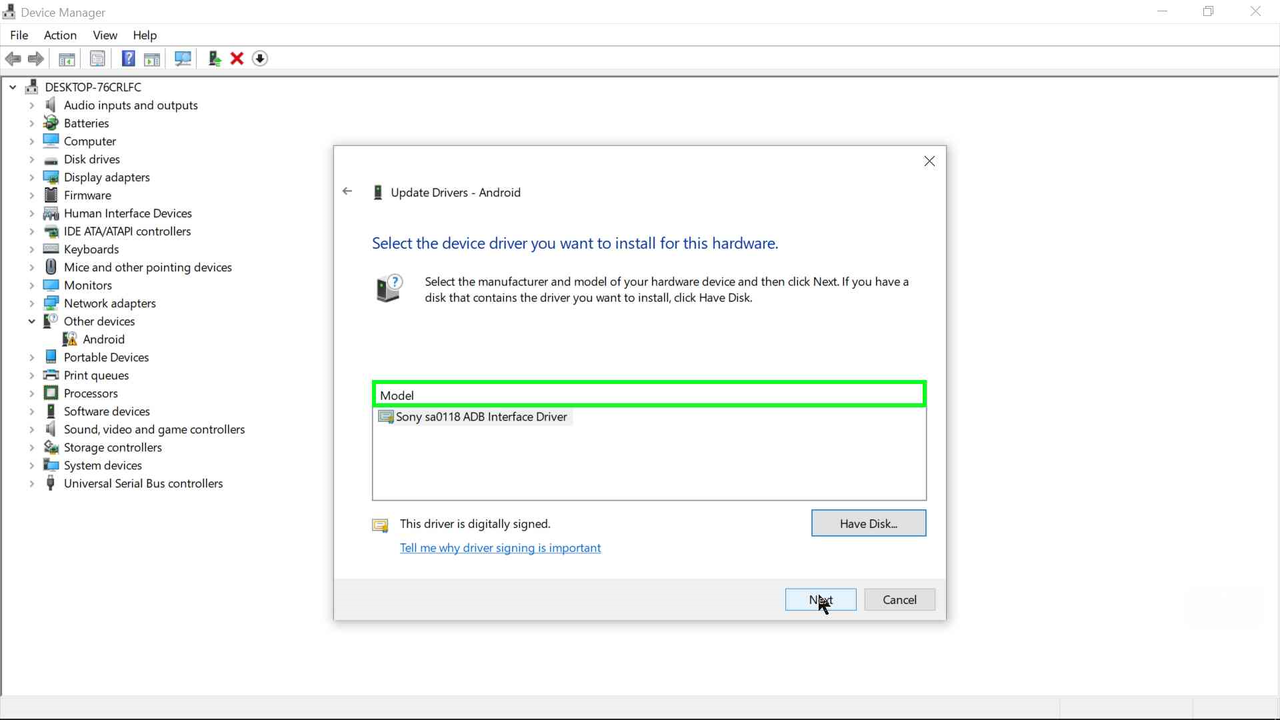Select Human Interface Devices item

[x=128, y=213]
